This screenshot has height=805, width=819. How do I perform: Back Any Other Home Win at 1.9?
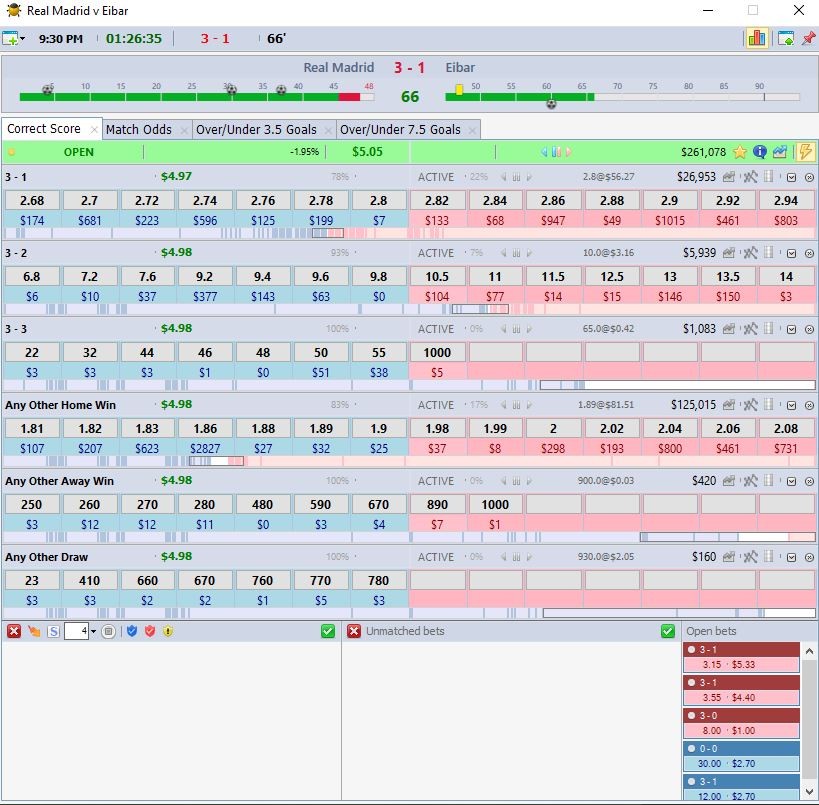(x=379, y=429)
